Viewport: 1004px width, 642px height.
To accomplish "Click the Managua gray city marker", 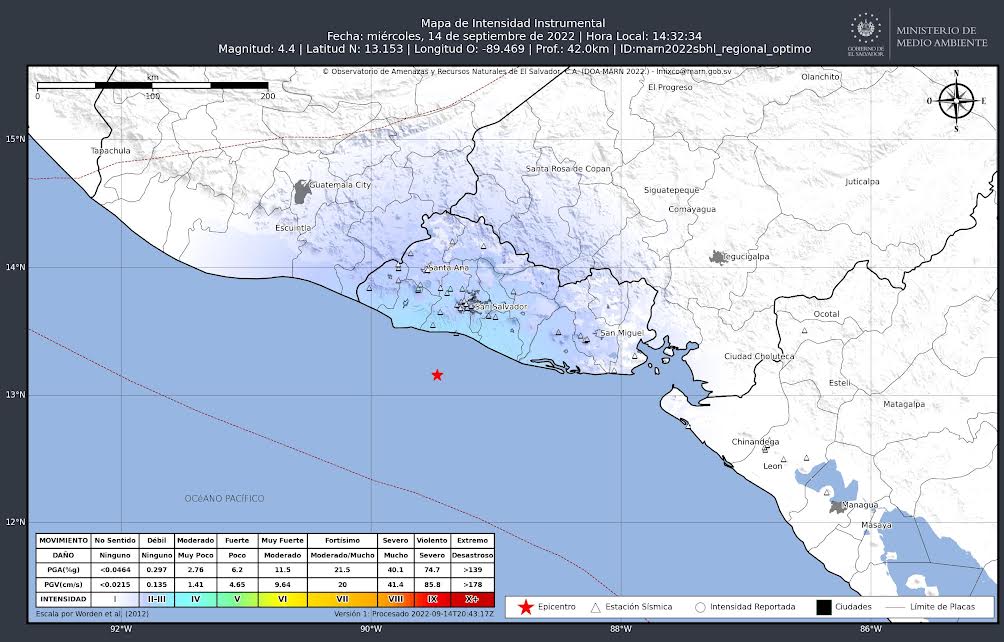I will pos(836,507).
